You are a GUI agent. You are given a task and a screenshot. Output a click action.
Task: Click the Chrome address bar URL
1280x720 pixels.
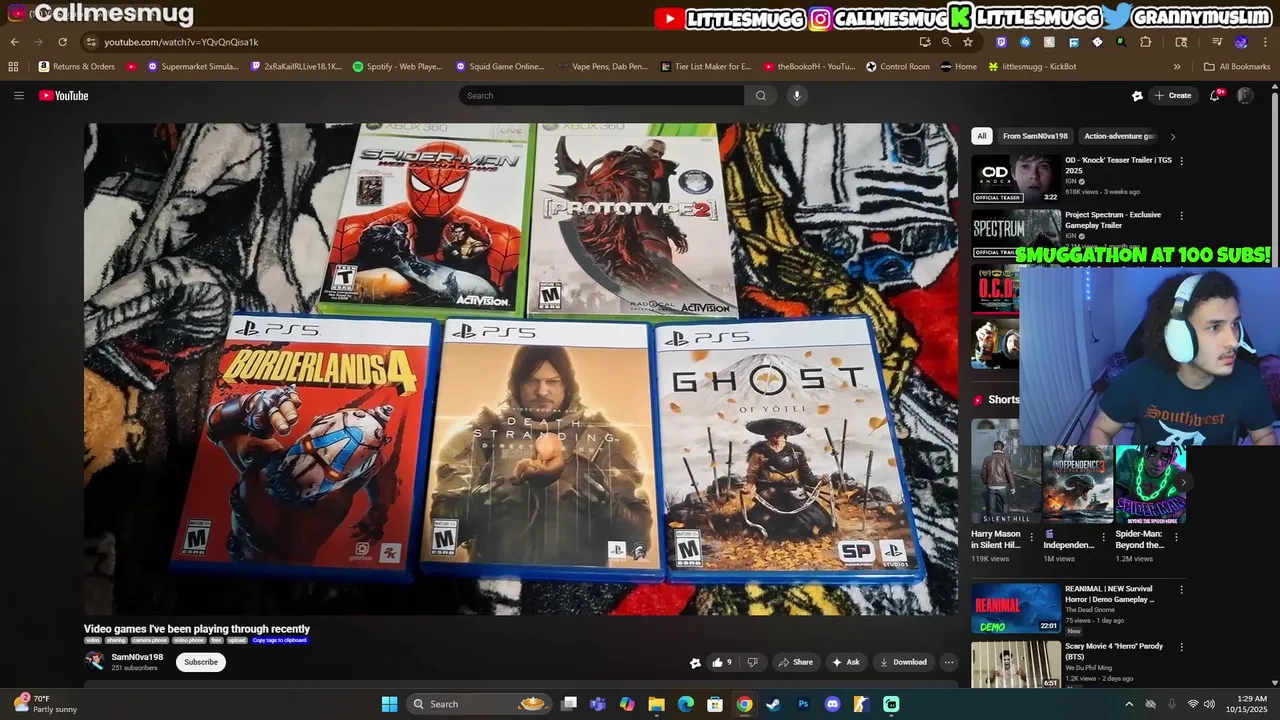point(181,42)
